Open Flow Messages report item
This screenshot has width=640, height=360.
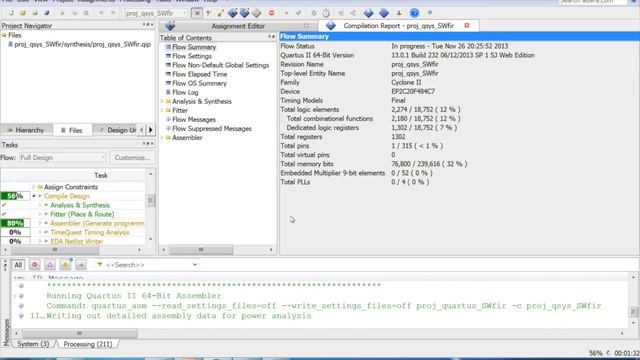click(x=194, y=120)
